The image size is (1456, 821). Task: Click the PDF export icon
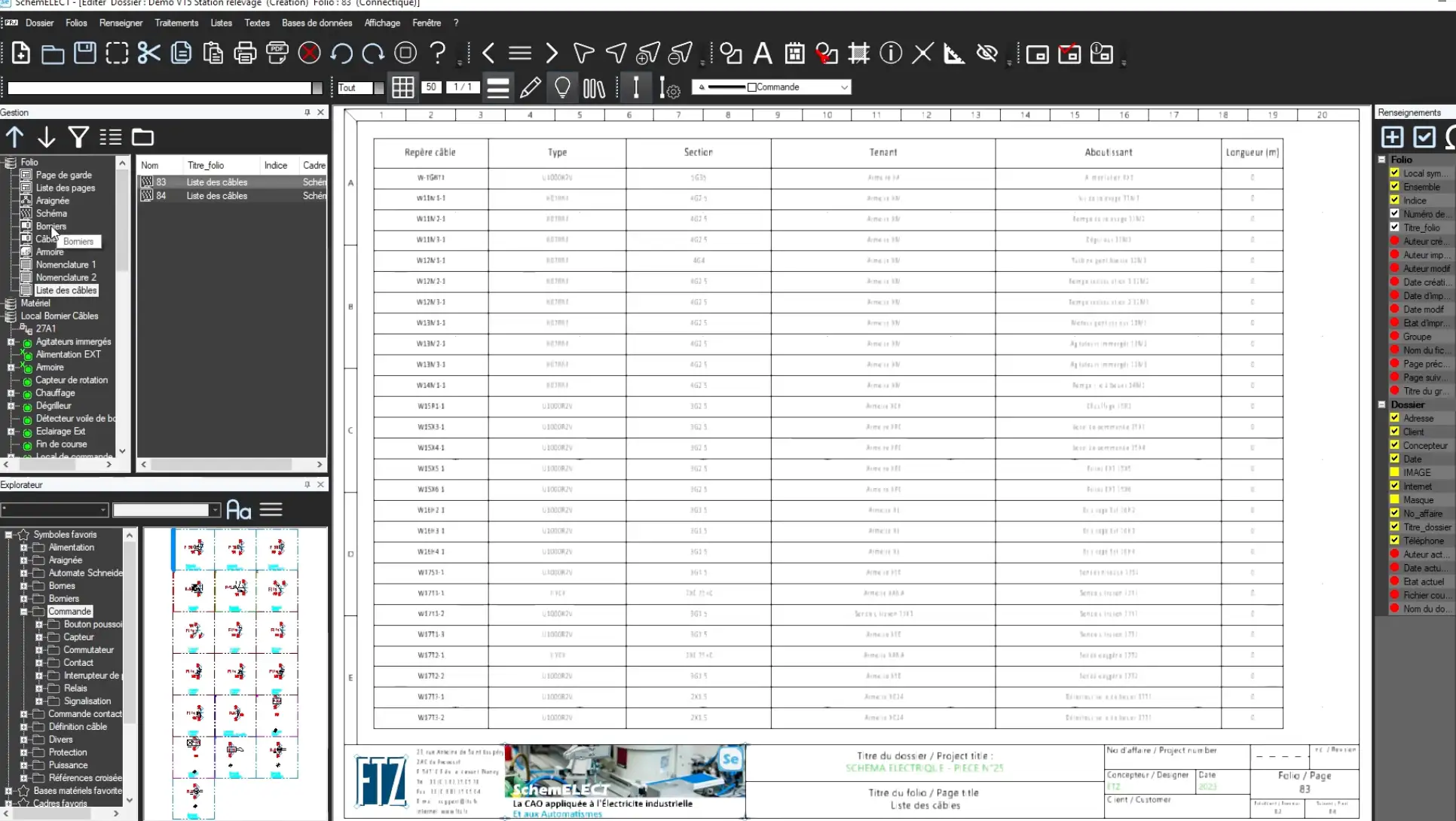click(277, 53)
